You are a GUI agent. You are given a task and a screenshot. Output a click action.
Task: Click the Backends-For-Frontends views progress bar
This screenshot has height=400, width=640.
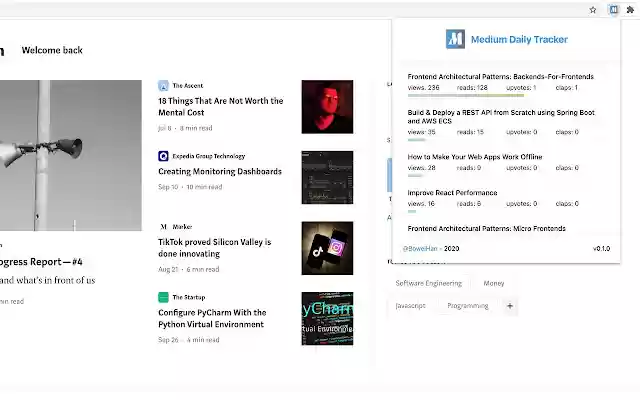point(466,96)
